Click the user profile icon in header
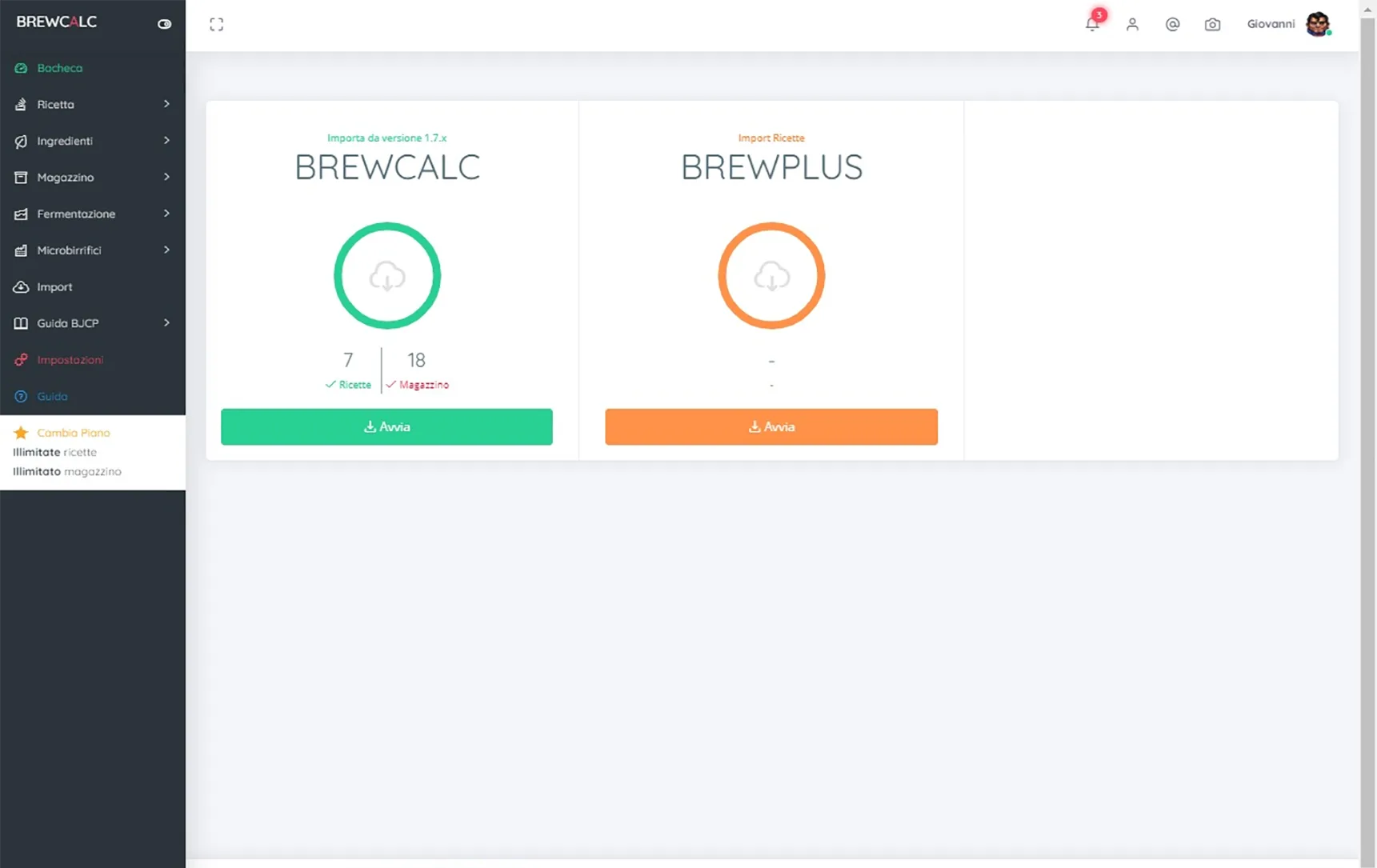1377x868 pixels. 1132,24
